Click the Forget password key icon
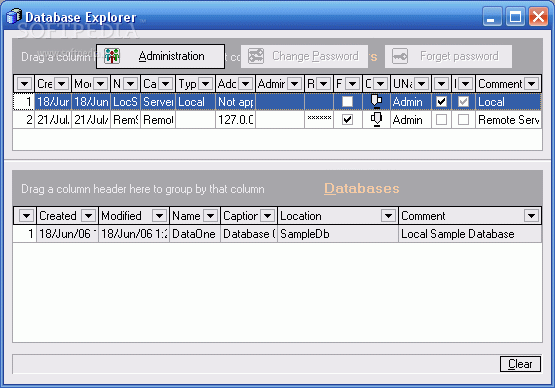The image size is (555, 388). point(400,56)
